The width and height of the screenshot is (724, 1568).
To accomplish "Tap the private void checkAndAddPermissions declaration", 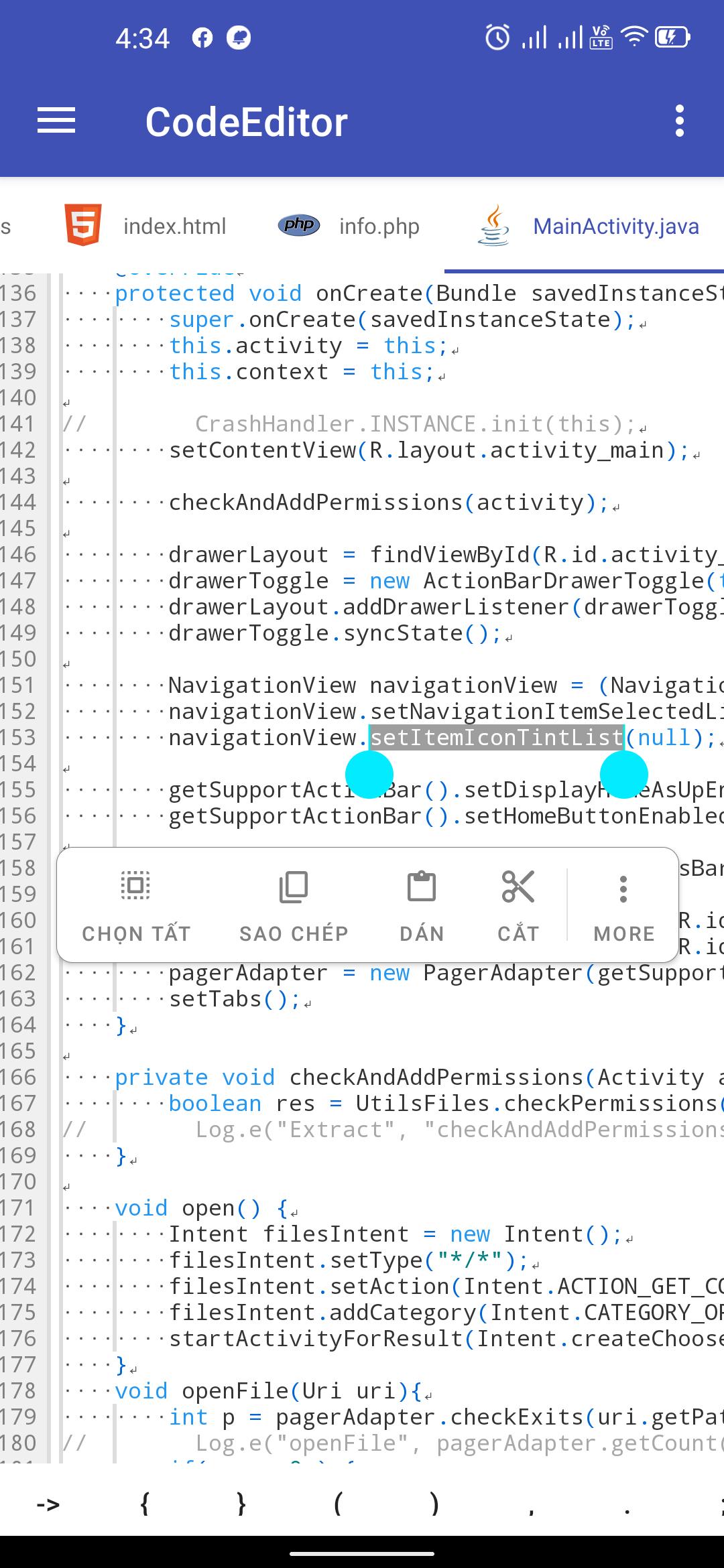I will tap(419, 1077).
